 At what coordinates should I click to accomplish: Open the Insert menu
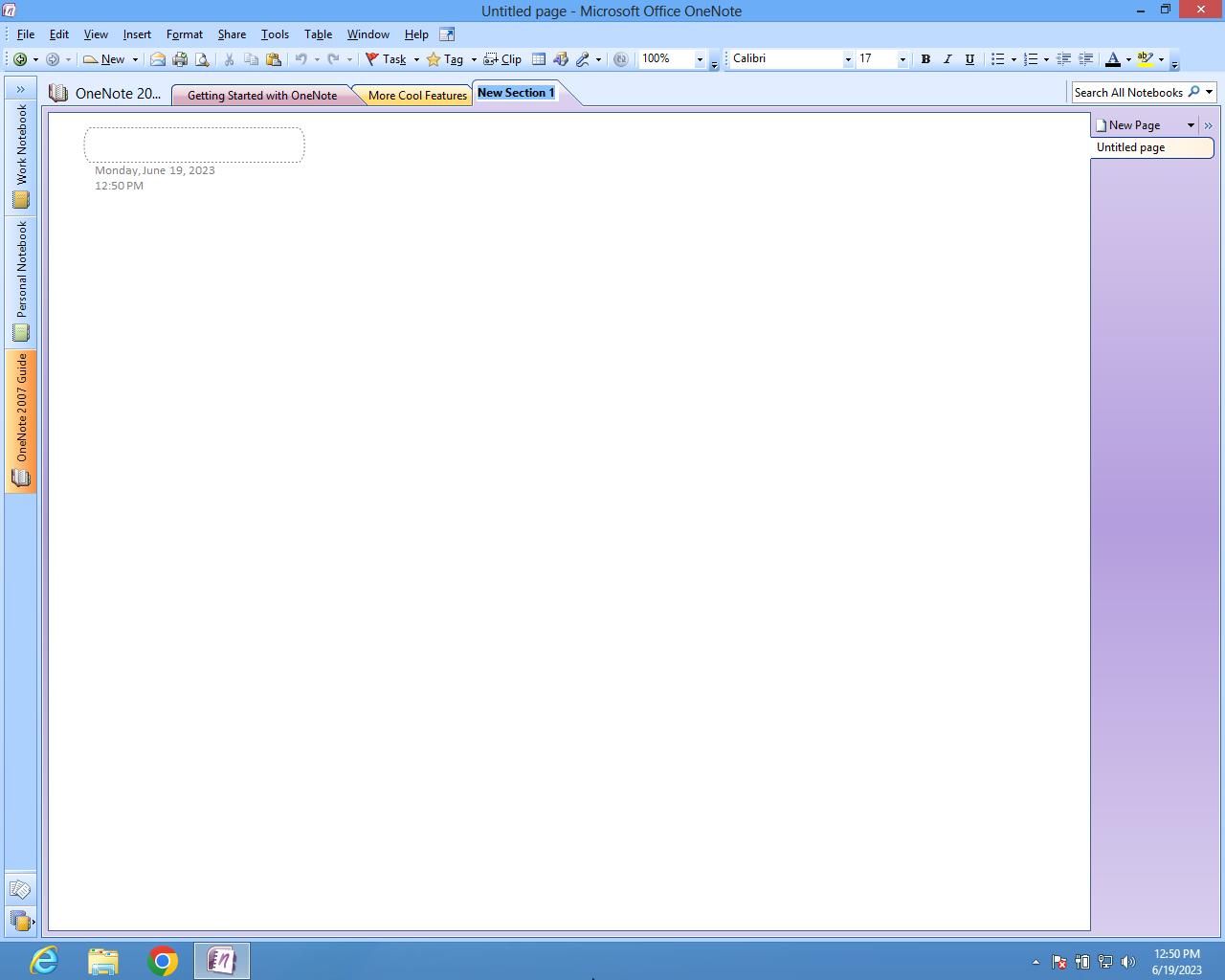click(137, 34)
